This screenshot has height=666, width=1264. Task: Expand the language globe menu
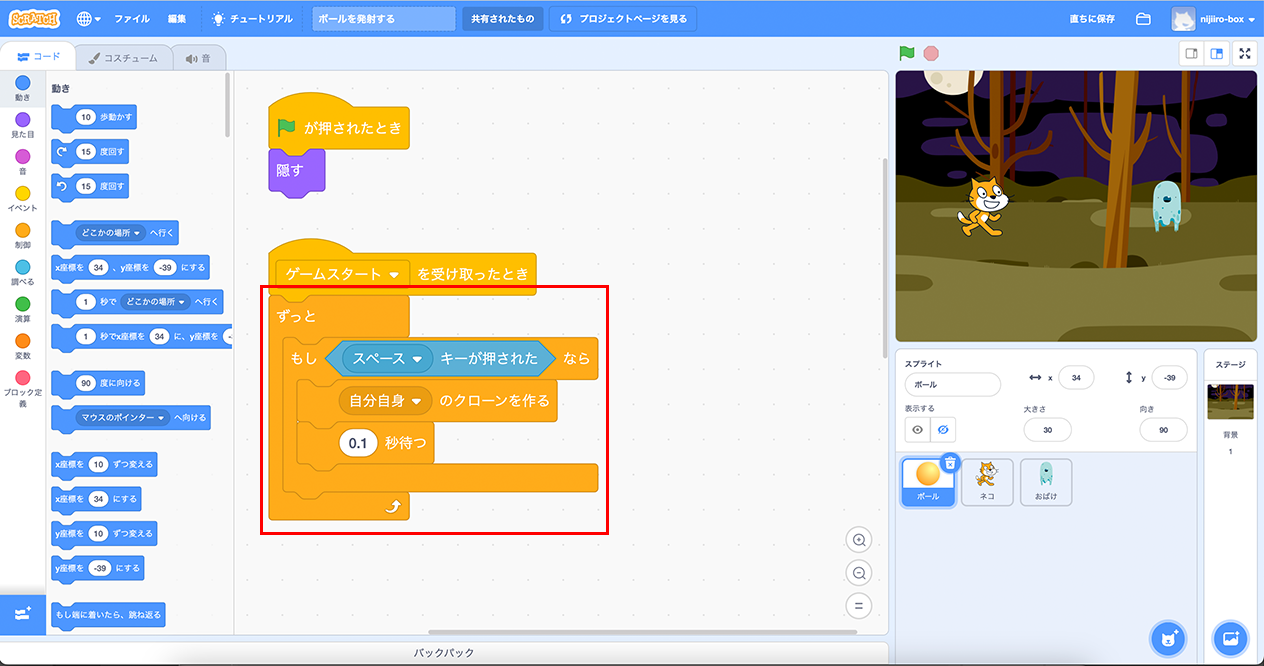tap(88, 19)
